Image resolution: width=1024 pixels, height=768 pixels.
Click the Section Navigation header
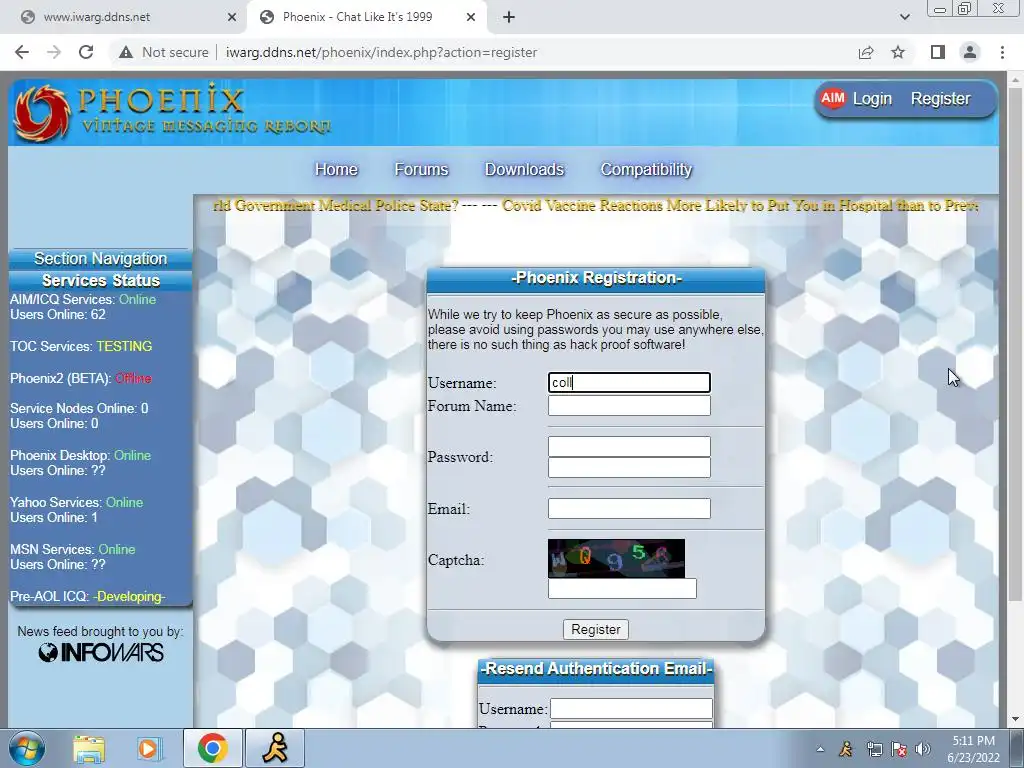point(101,259)
